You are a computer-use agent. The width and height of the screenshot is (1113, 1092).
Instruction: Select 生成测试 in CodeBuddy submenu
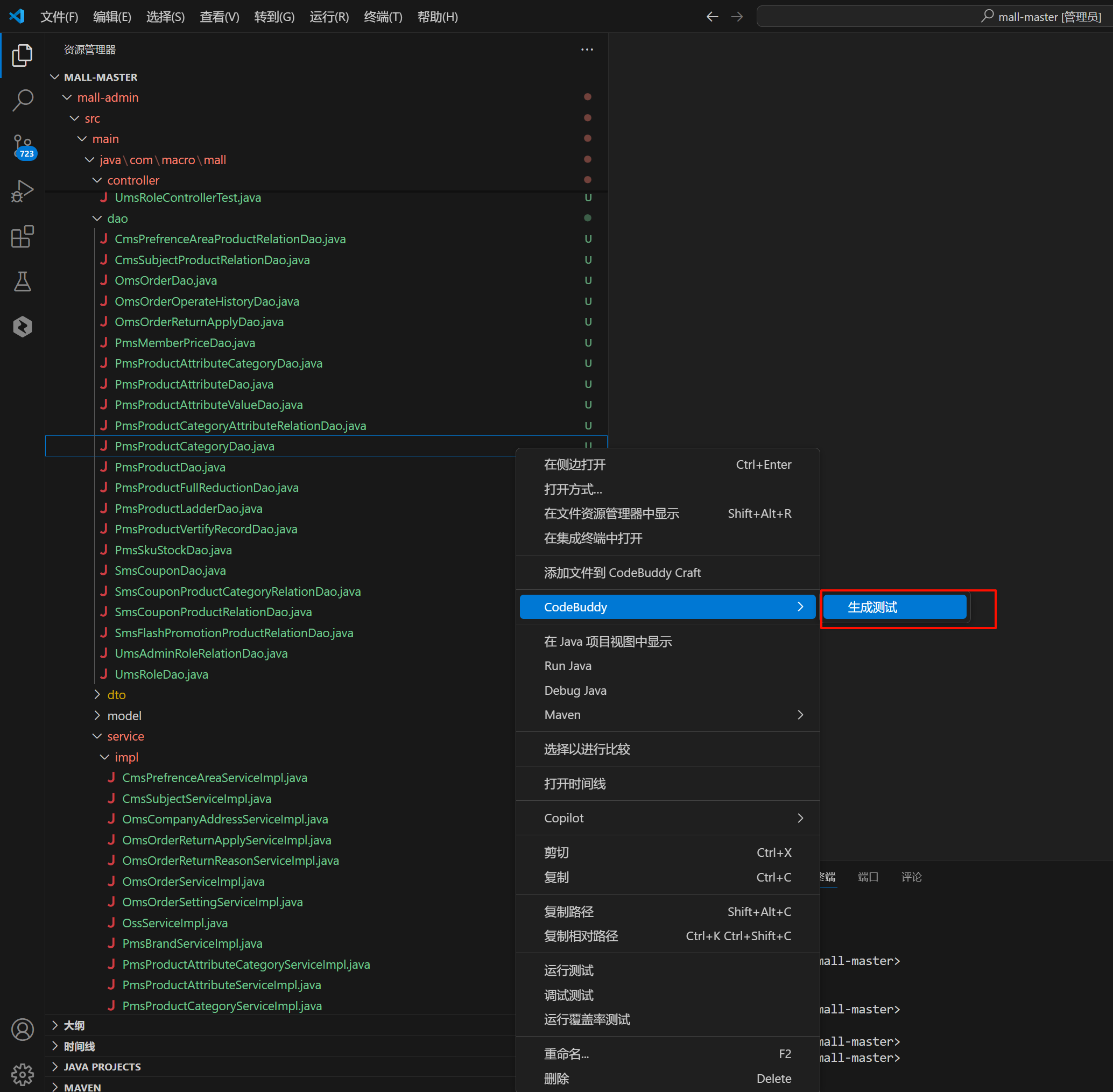pos(894,607)
